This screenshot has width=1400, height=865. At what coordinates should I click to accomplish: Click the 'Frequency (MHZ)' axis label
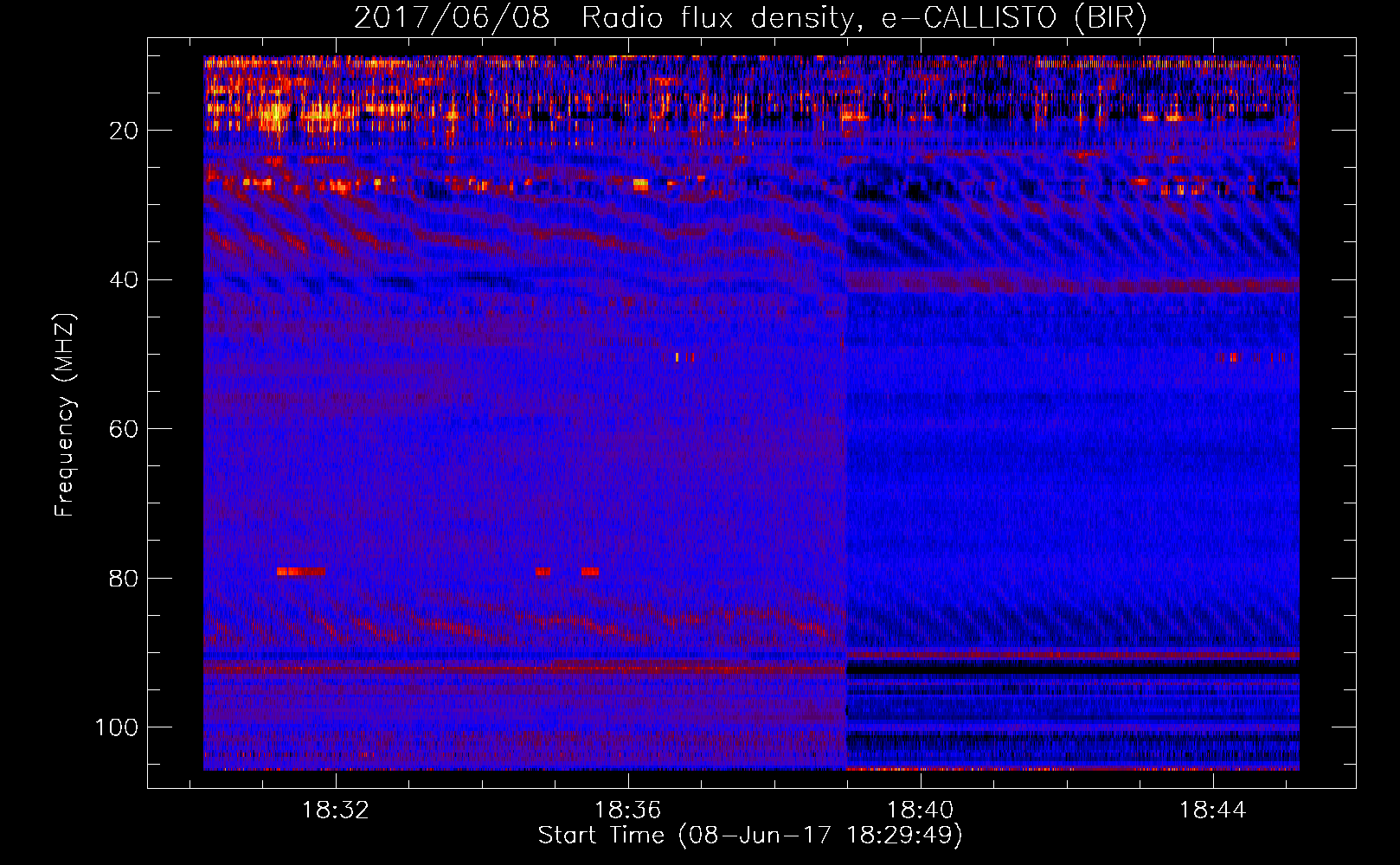click(66, 415)
